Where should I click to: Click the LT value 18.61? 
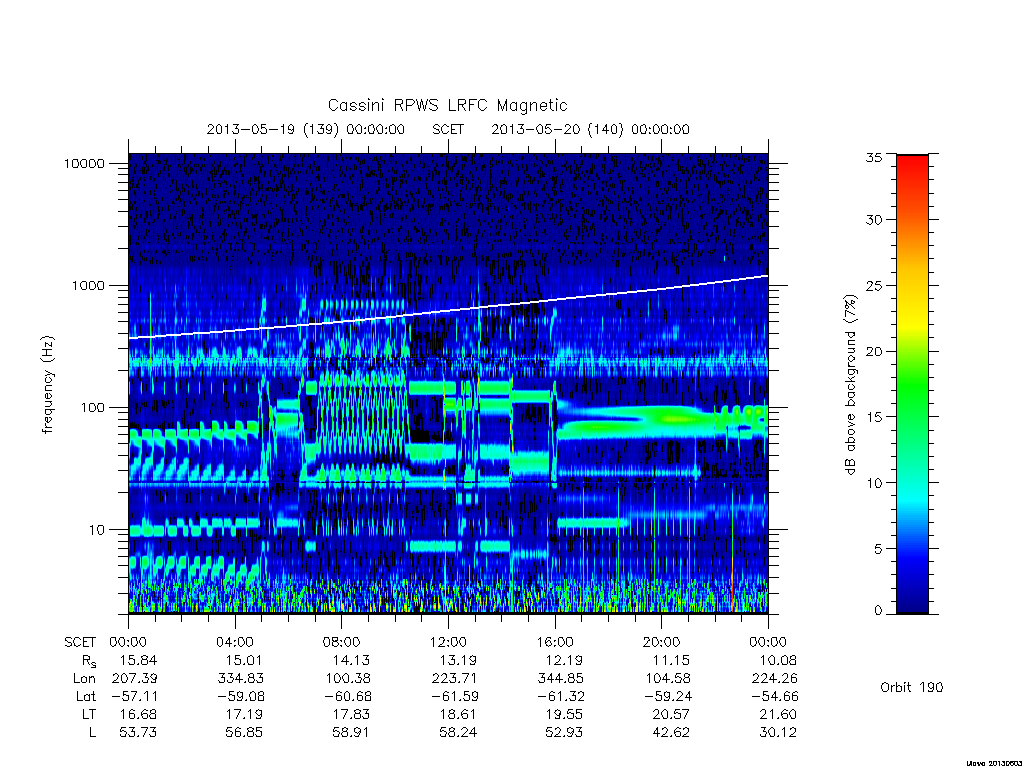pos(458,714)
